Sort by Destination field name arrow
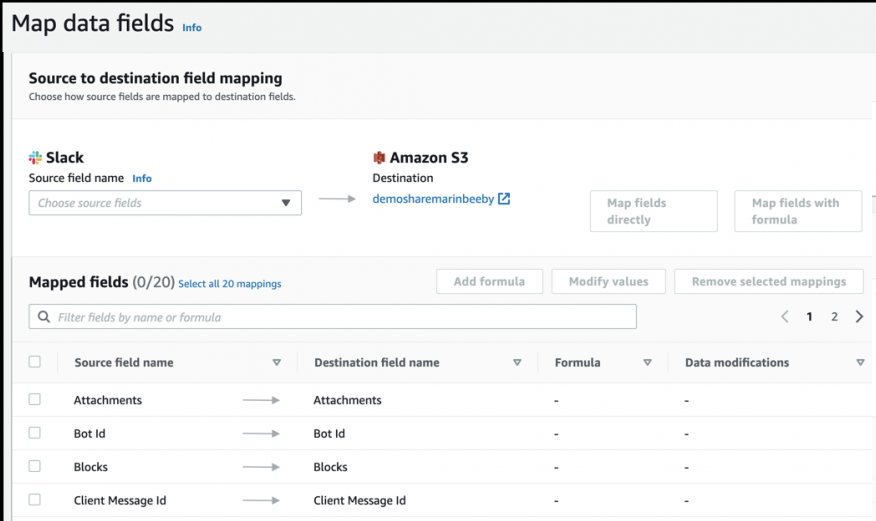 pyautogui.click(x=517, y=363)
